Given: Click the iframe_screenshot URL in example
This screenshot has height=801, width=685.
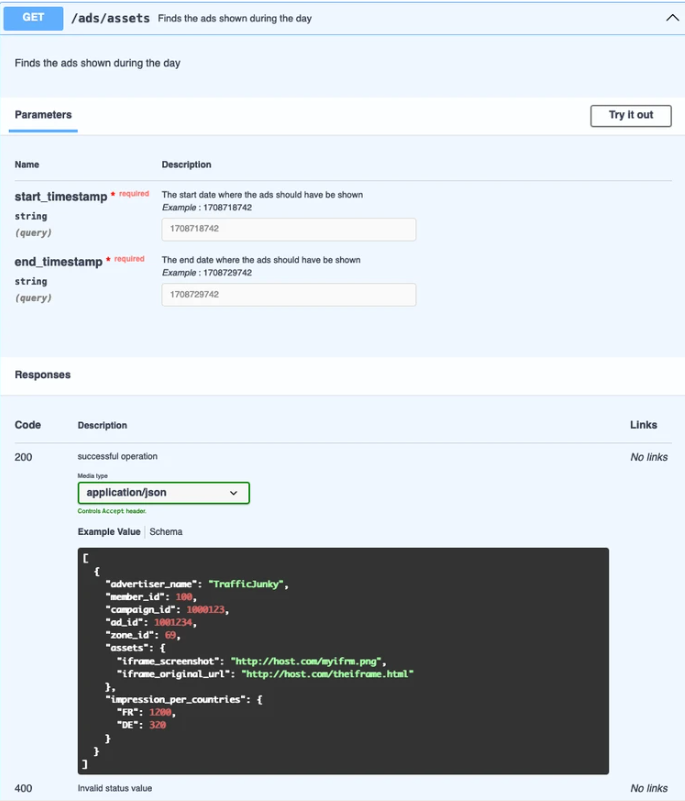Looking at the screenshot, I should [x=307, y=661].
